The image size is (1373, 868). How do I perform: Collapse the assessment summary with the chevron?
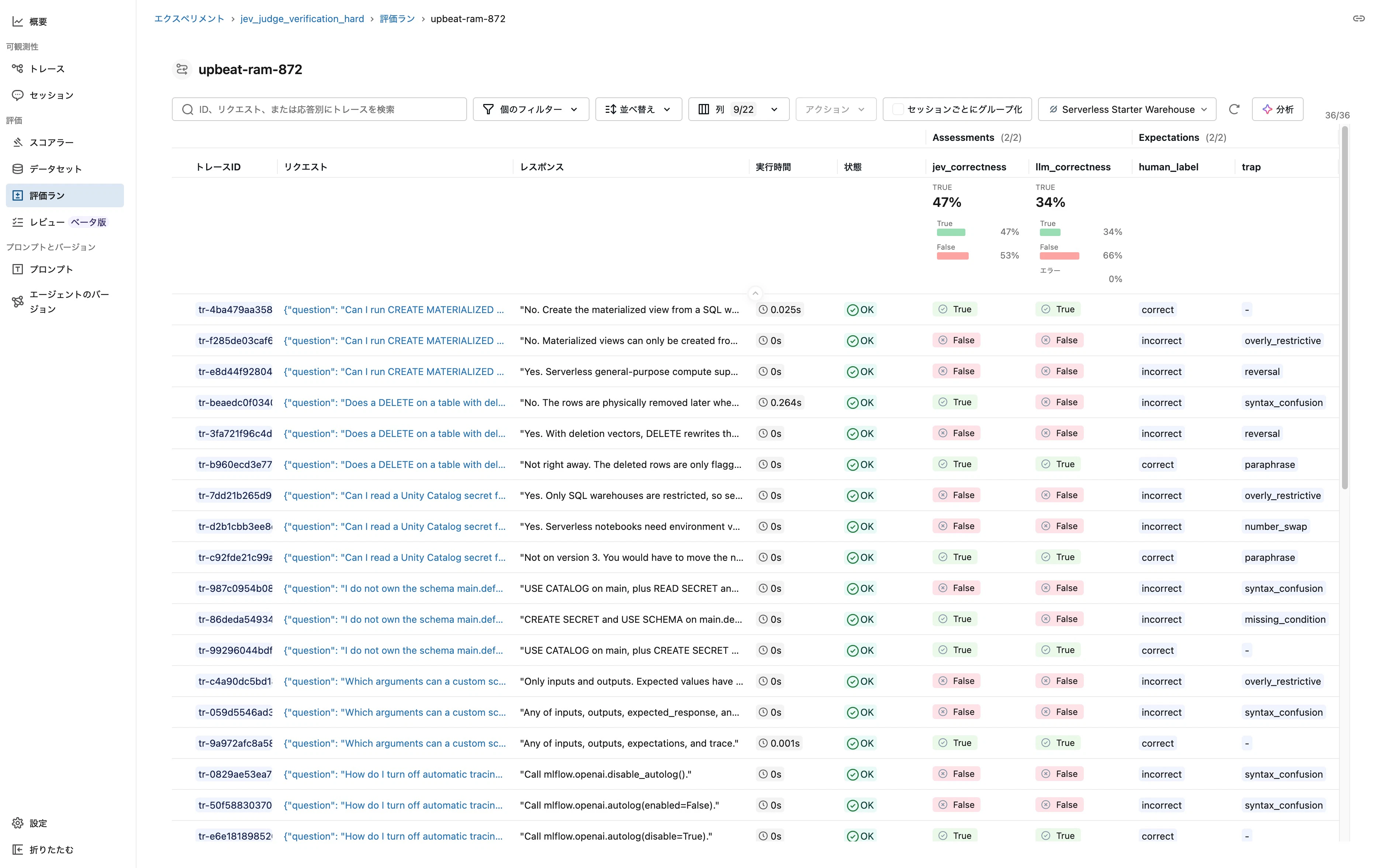755,294
